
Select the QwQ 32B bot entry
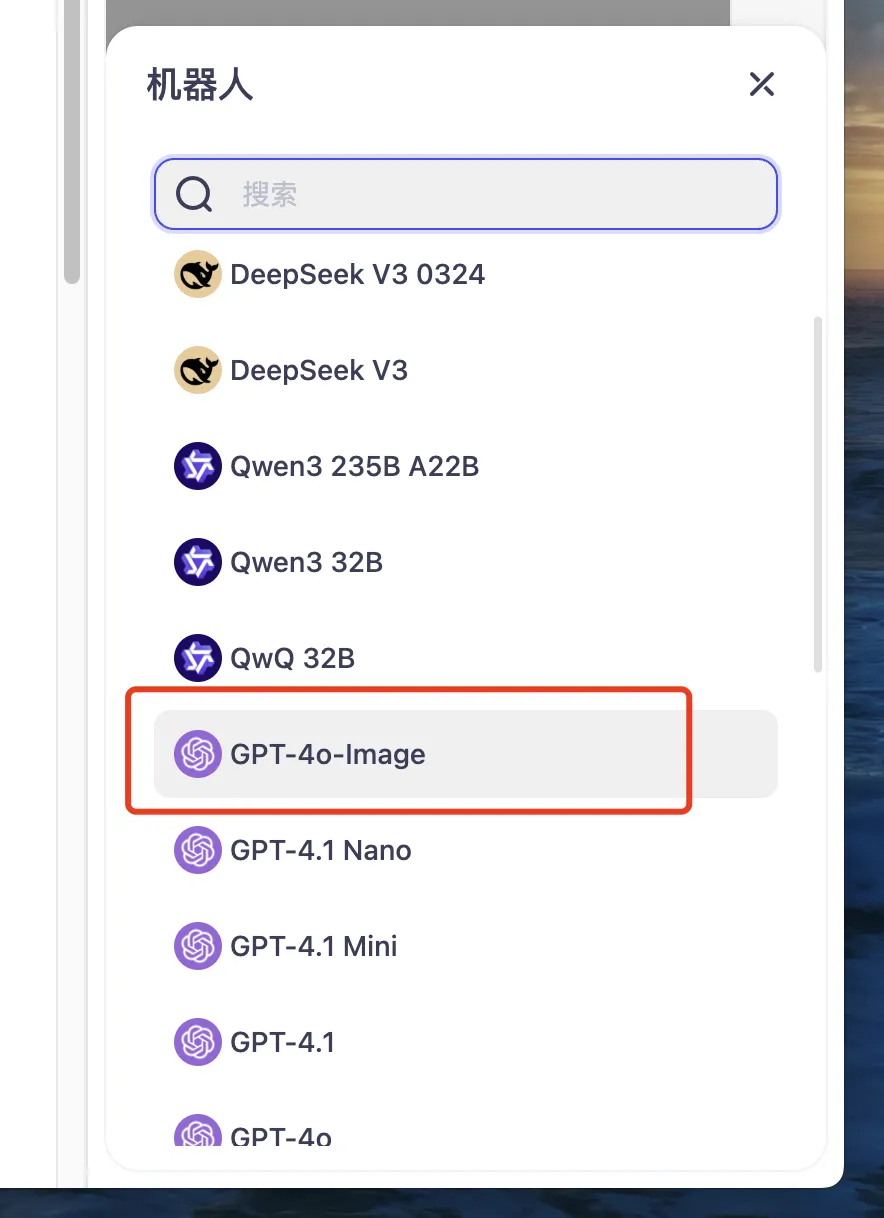coord(466,658)
